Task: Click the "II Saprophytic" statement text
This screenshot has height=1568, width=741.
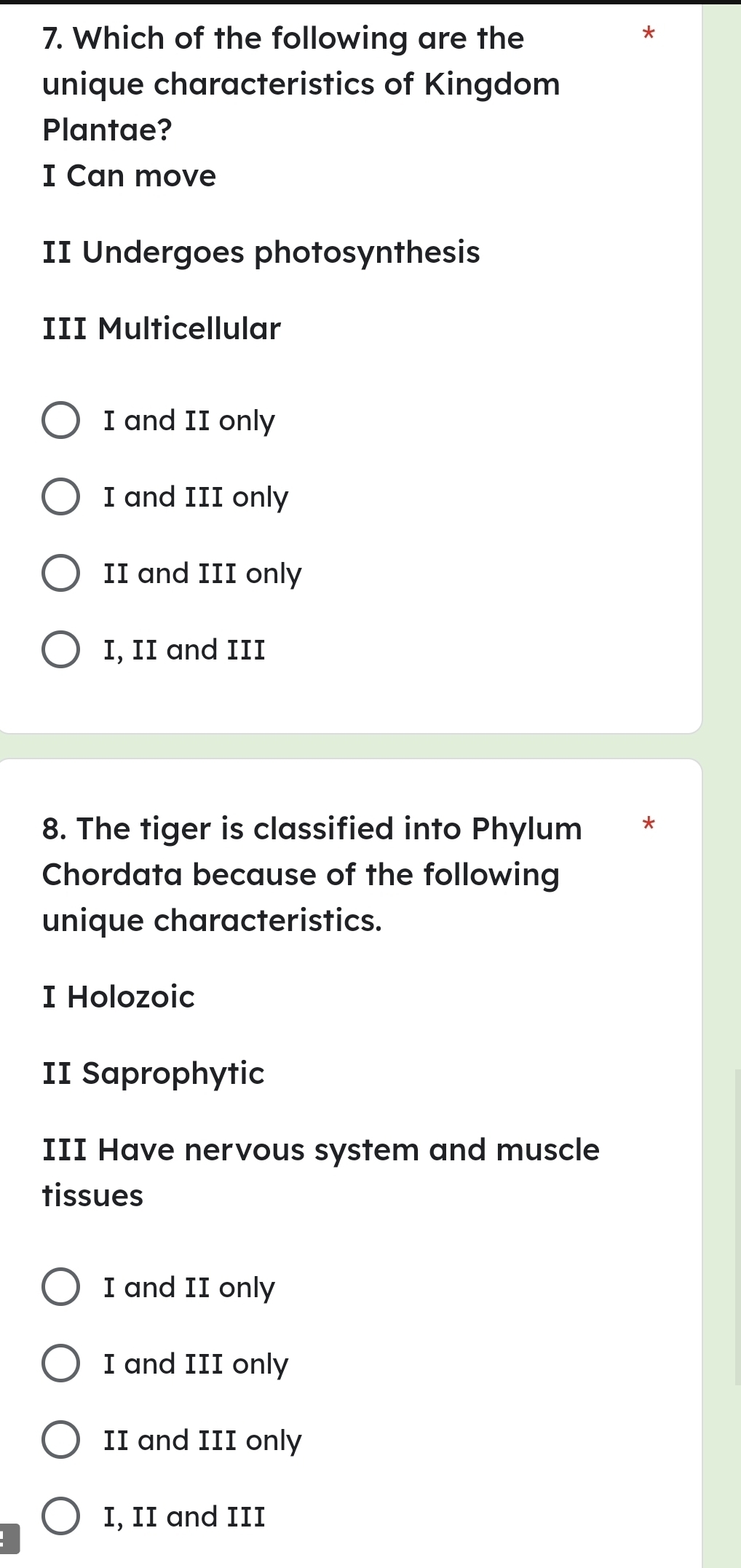Action: 153,1073
